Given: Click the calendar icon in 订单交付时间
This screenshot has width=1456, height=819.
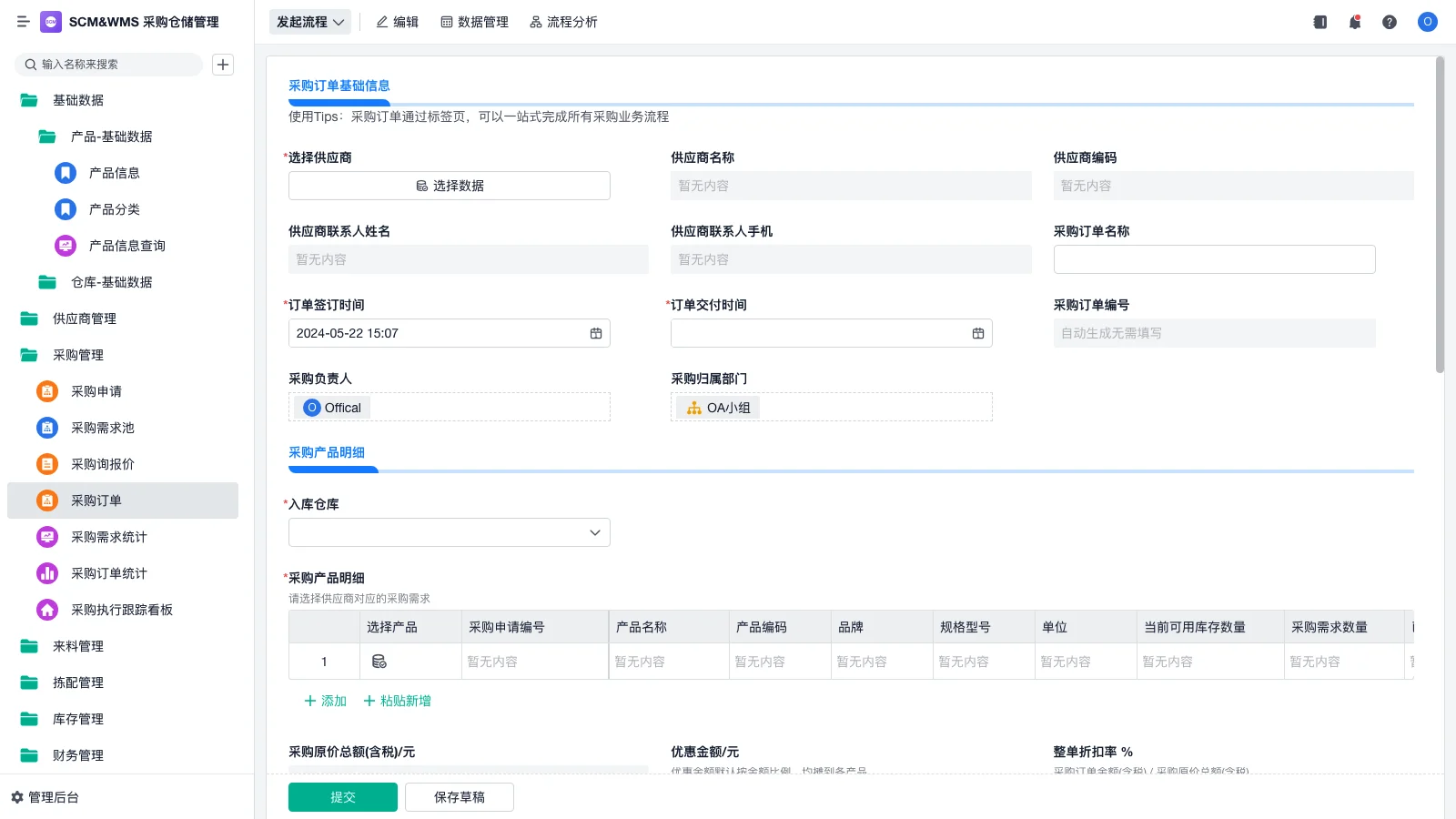Looking at the screenshot, I should pyautogui.click(x=978, y=333).
